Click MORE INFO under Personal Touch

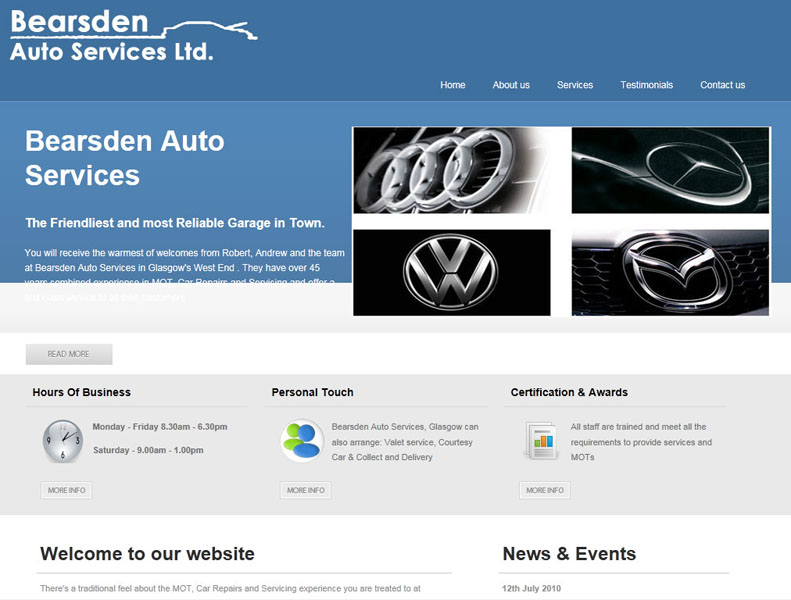(306, 490)
